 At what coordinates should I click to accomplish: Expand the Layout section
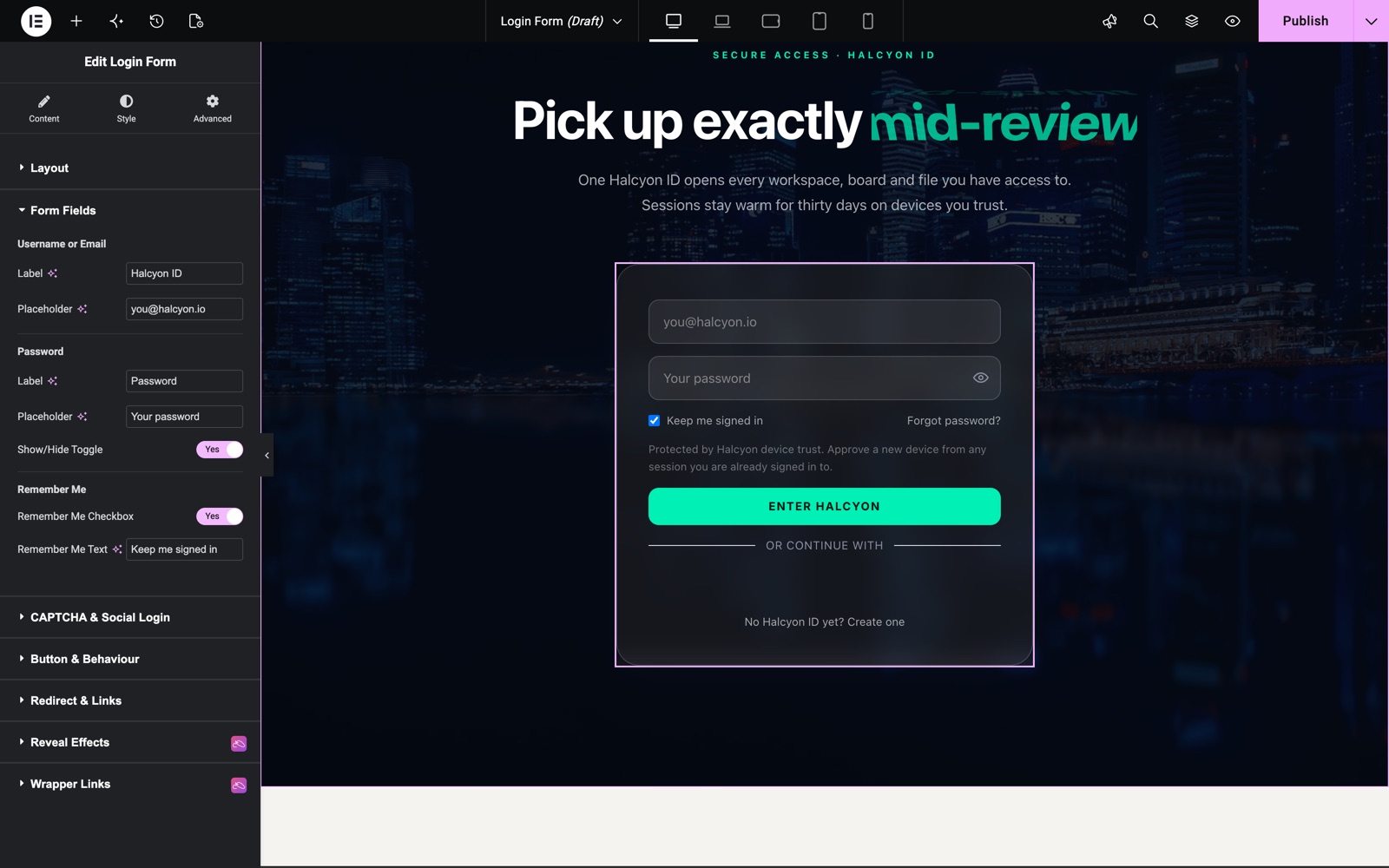click(x=130, y=168)
